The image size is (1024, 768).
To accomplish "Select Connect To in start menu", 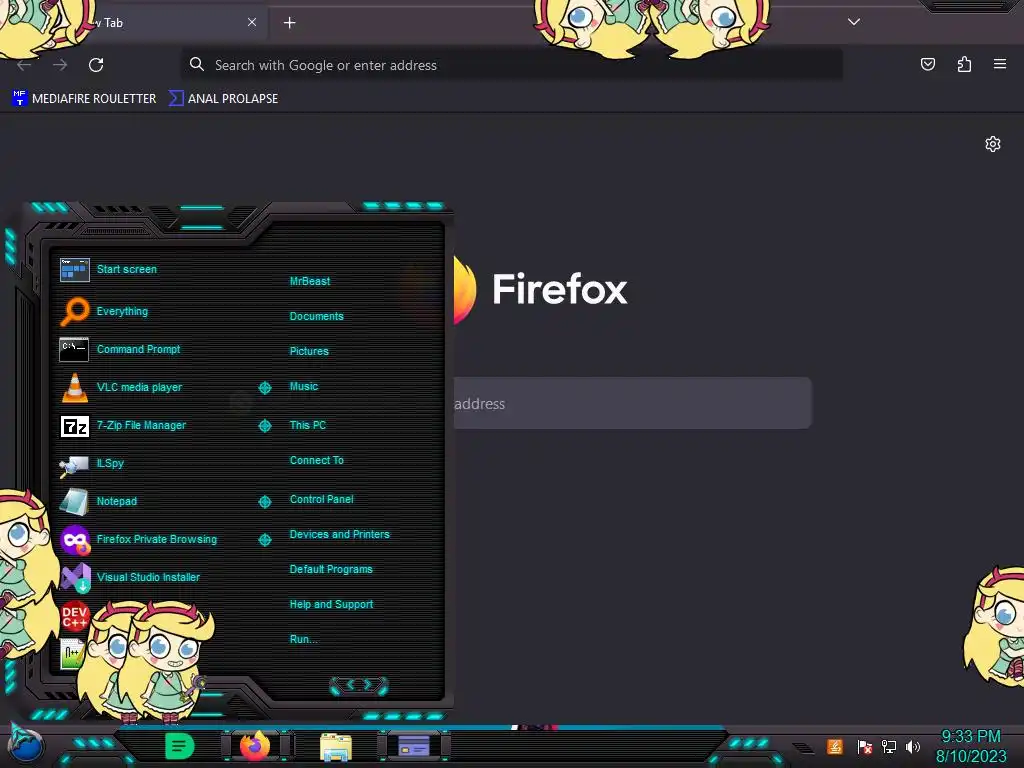I will 316,460.
